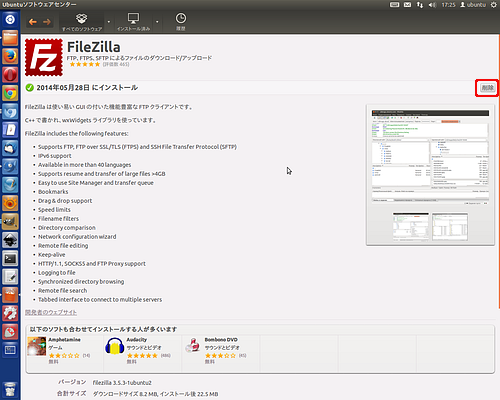
Task: Open the Trash in the dock
Action: pyautogui.click(x=10, y=390)
